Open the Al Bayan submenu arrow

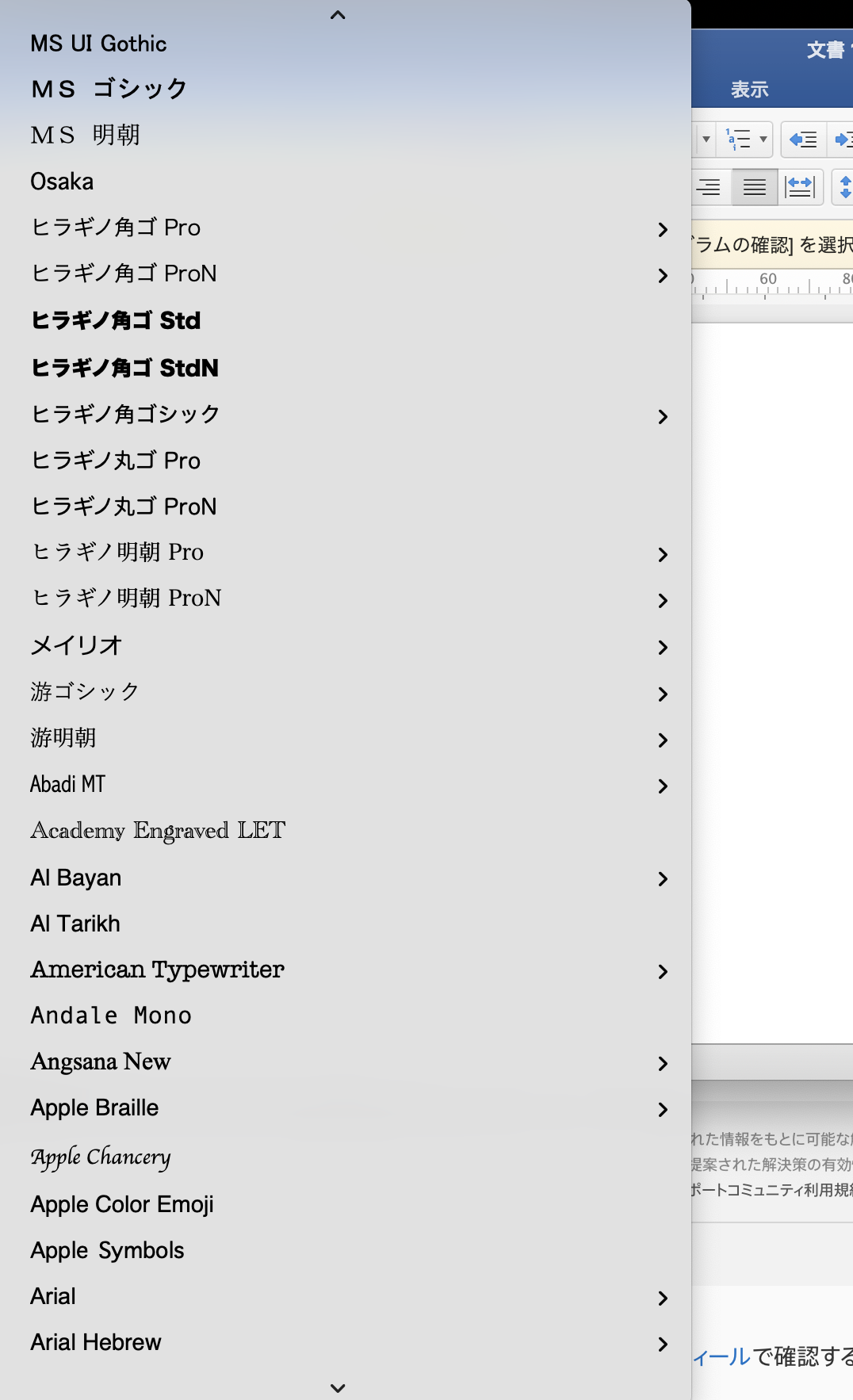click(663, 878)
